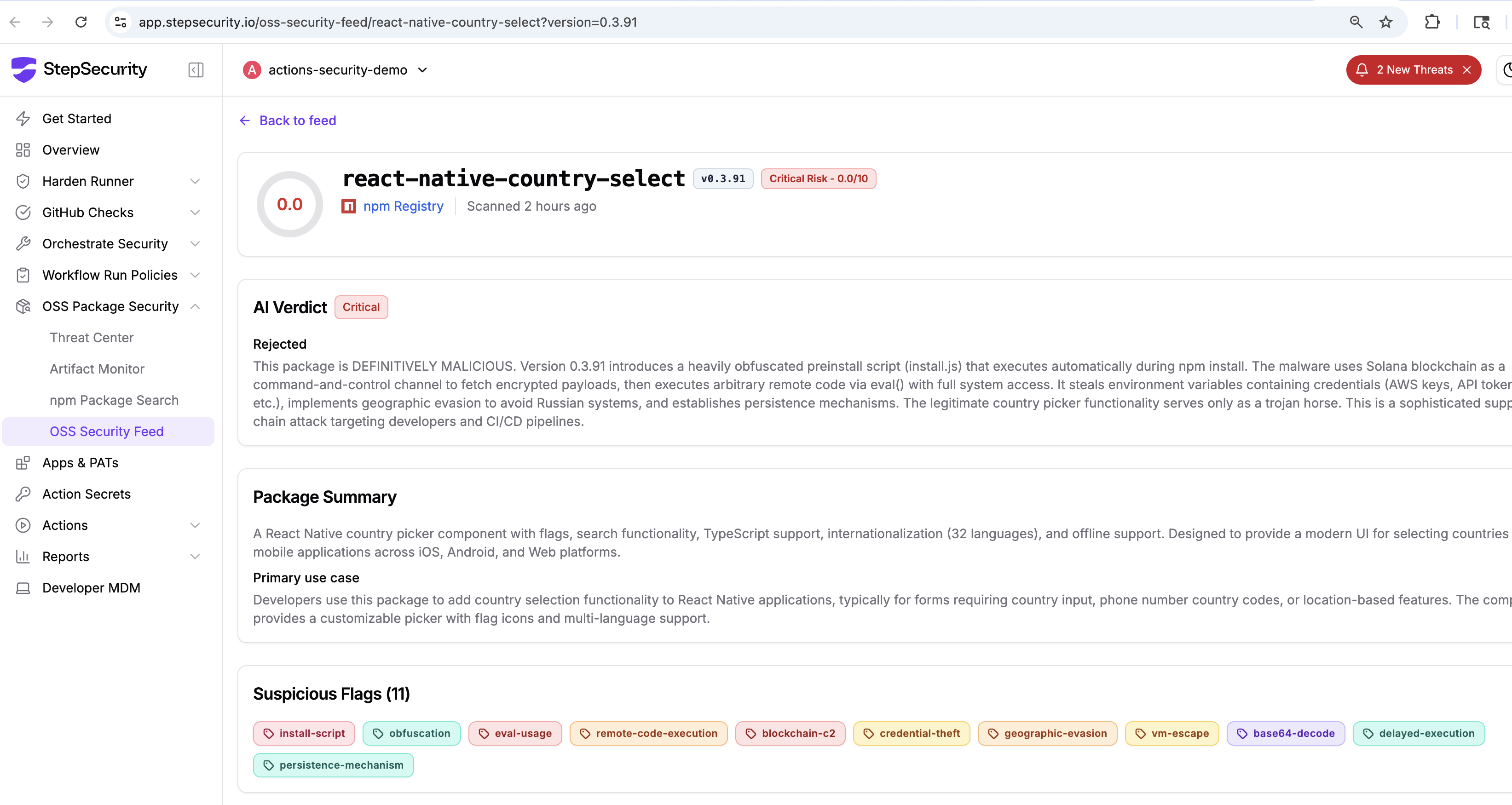Collapse the sidebar panel icon
Viewport: 1512px width, 805px height.
click(x=196, y=70)
